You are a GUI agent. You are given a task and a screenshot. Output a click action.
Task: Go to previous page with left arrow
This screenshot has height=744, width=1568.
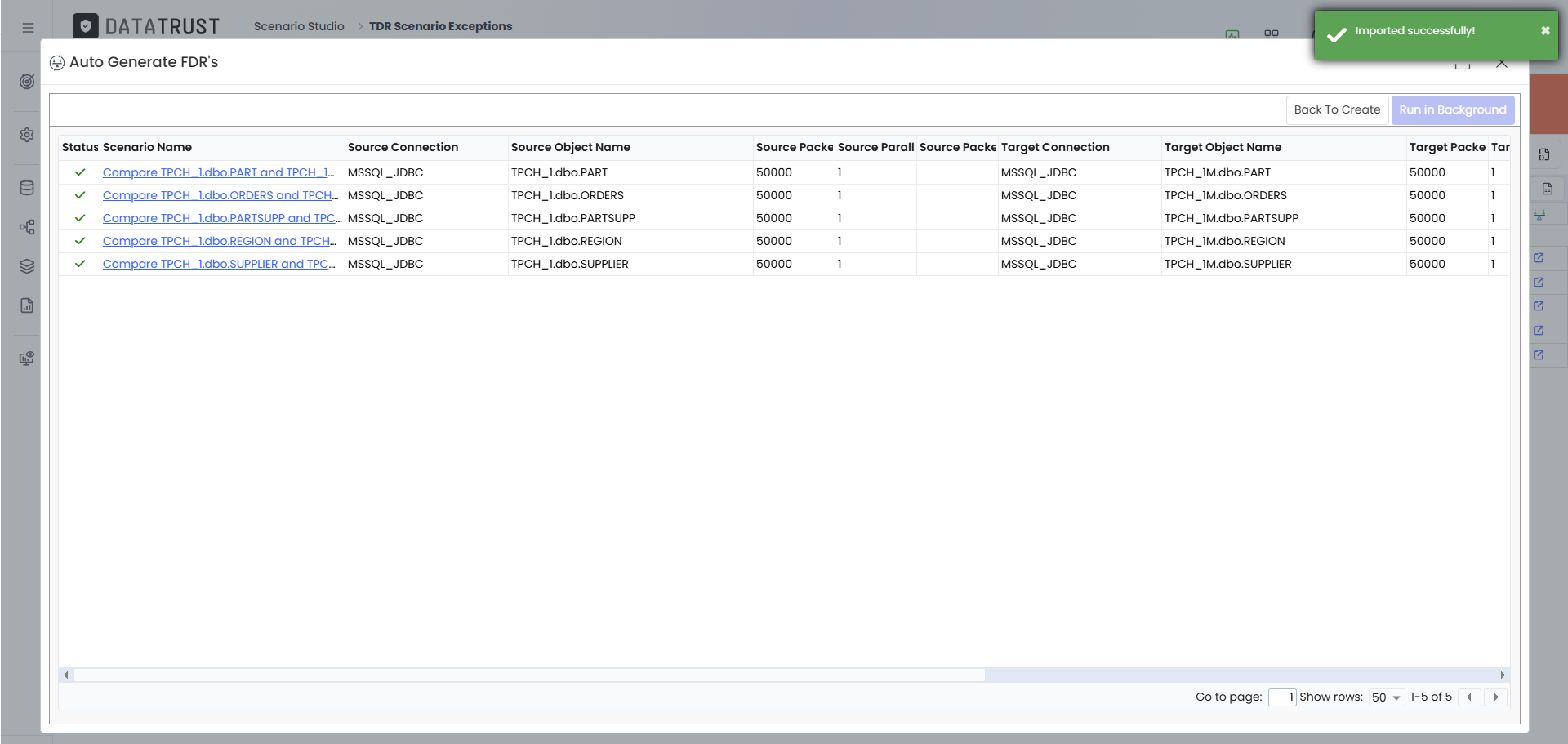point(1469,697)
